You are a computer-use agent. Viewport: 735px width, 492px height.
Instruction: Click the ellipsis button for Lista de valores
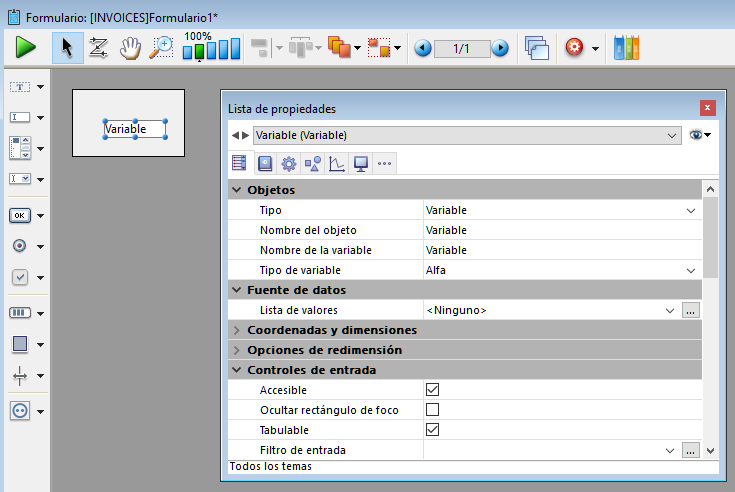(x=690, y=311)
